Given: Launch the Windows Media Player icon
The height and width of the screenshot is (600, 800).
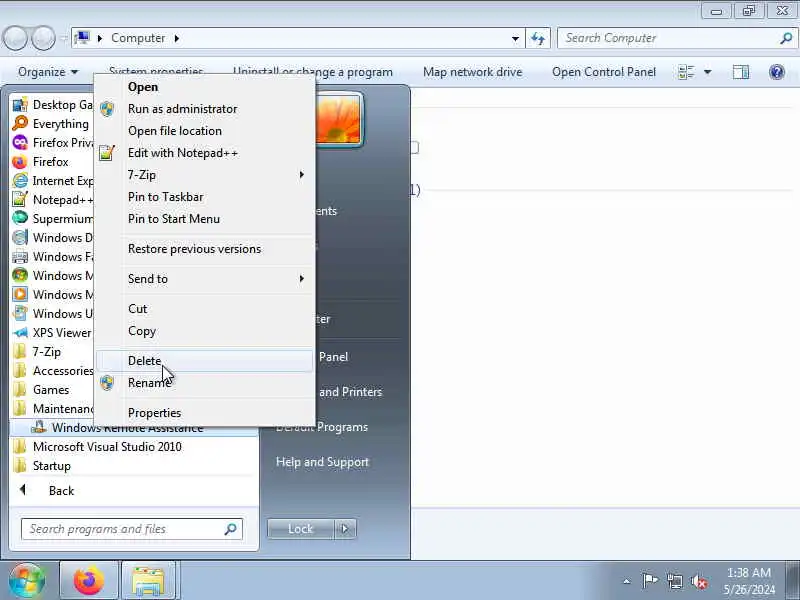Looking at the screenshot, I should click(20, 294).
